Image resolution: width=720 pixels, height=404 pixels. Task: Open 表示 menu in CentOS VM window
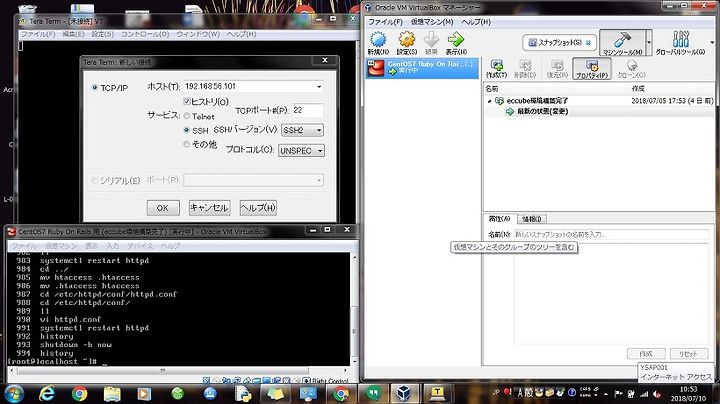(x=91, y=246)
